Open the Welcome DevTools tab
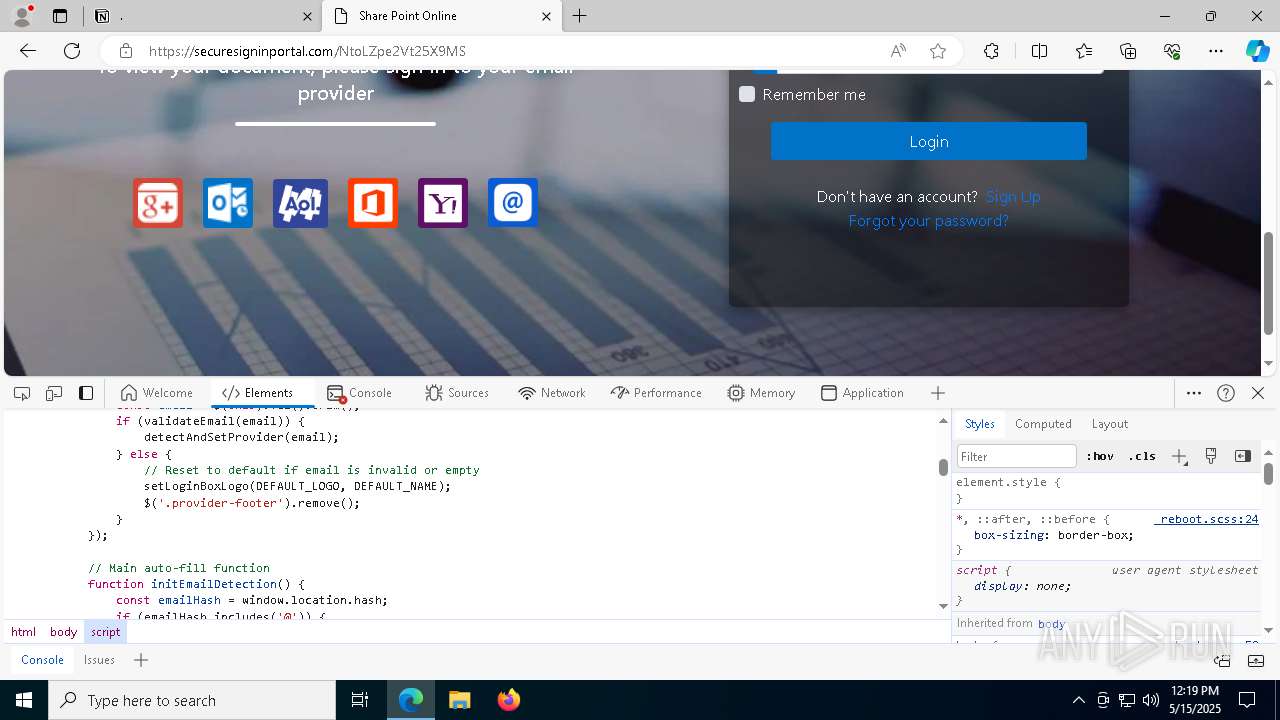The image size is (1280, 720). [x=156, y=393]
